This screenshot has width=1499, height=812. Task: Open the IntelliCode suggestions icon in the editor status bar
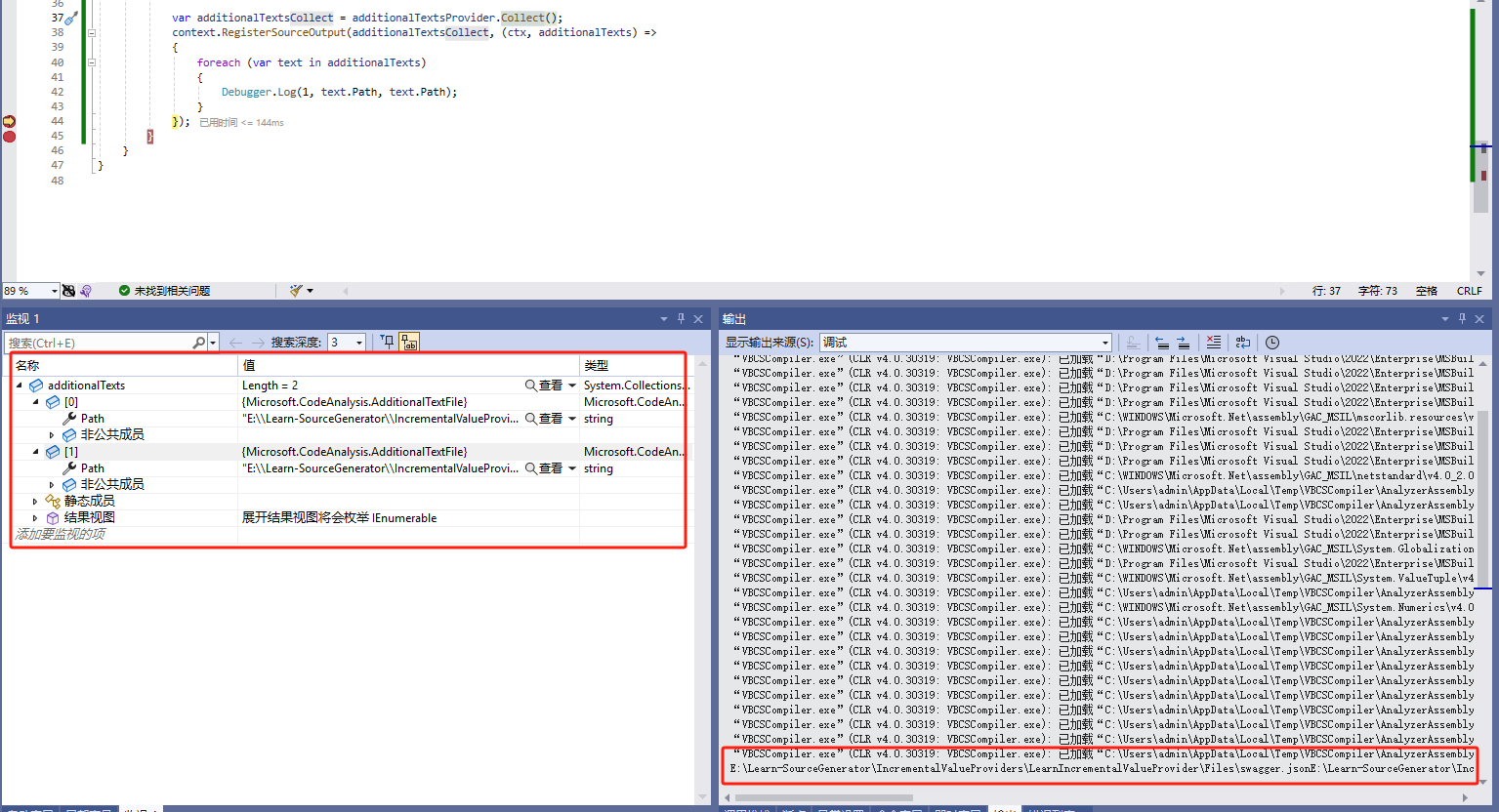pyautogui.click(x=86, y=291)
